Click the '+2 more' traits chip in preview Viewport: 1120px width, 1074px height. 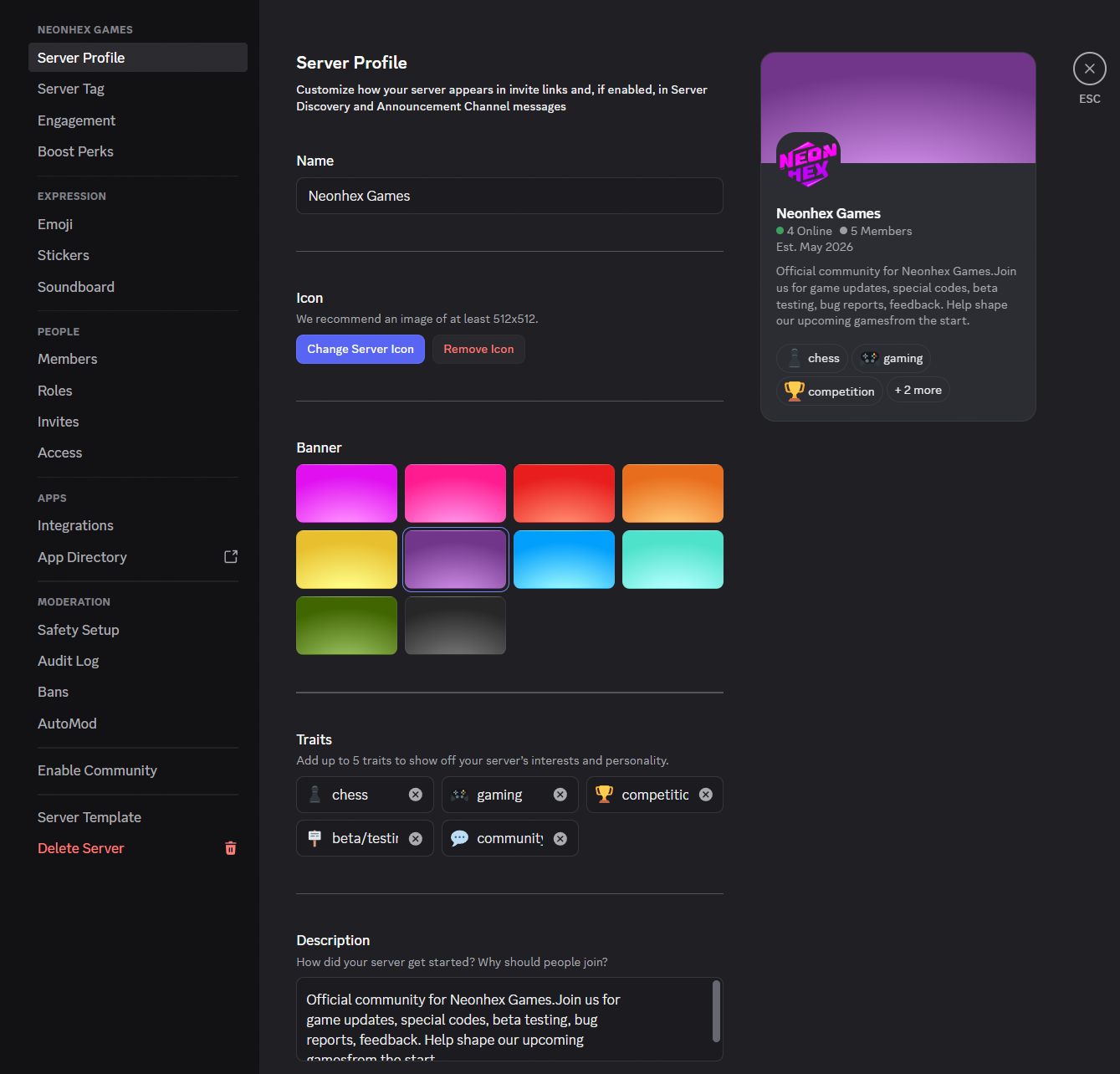(x=918, y=390)
